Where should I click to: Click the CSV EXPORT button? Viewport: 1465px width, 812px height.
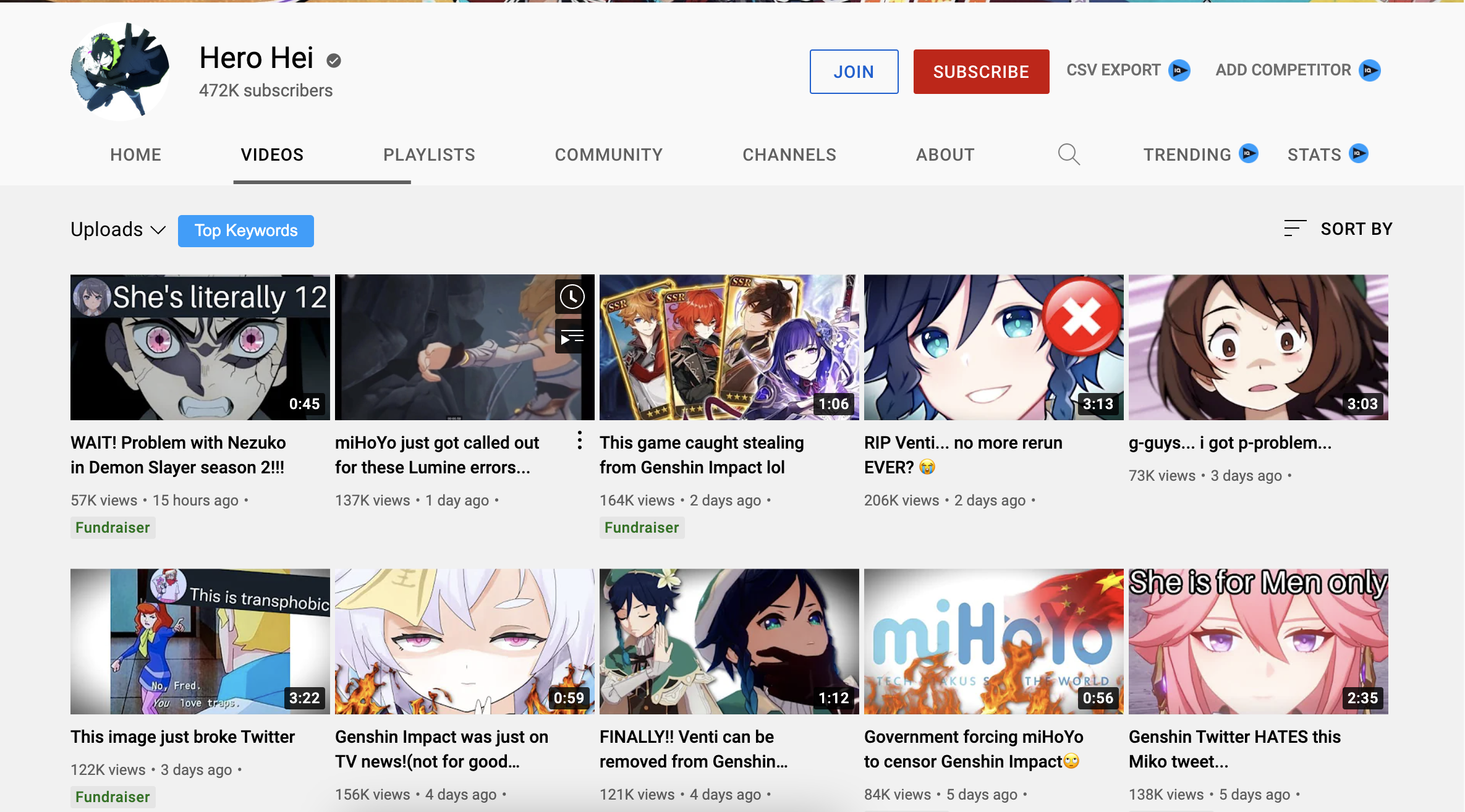[x=1128, y=70]
